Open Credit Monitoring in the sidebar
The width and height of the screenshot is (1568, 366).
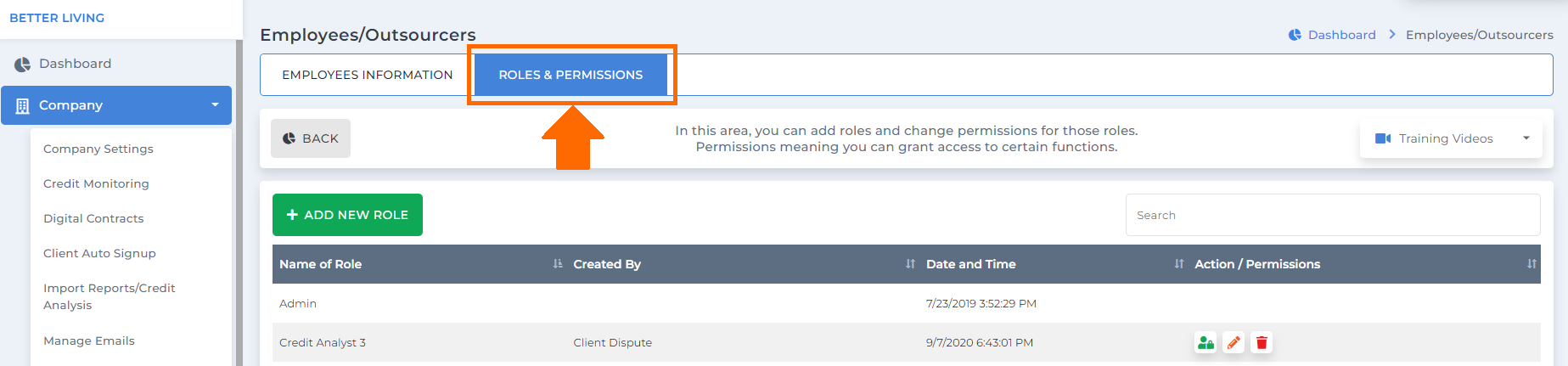[96, 183]
